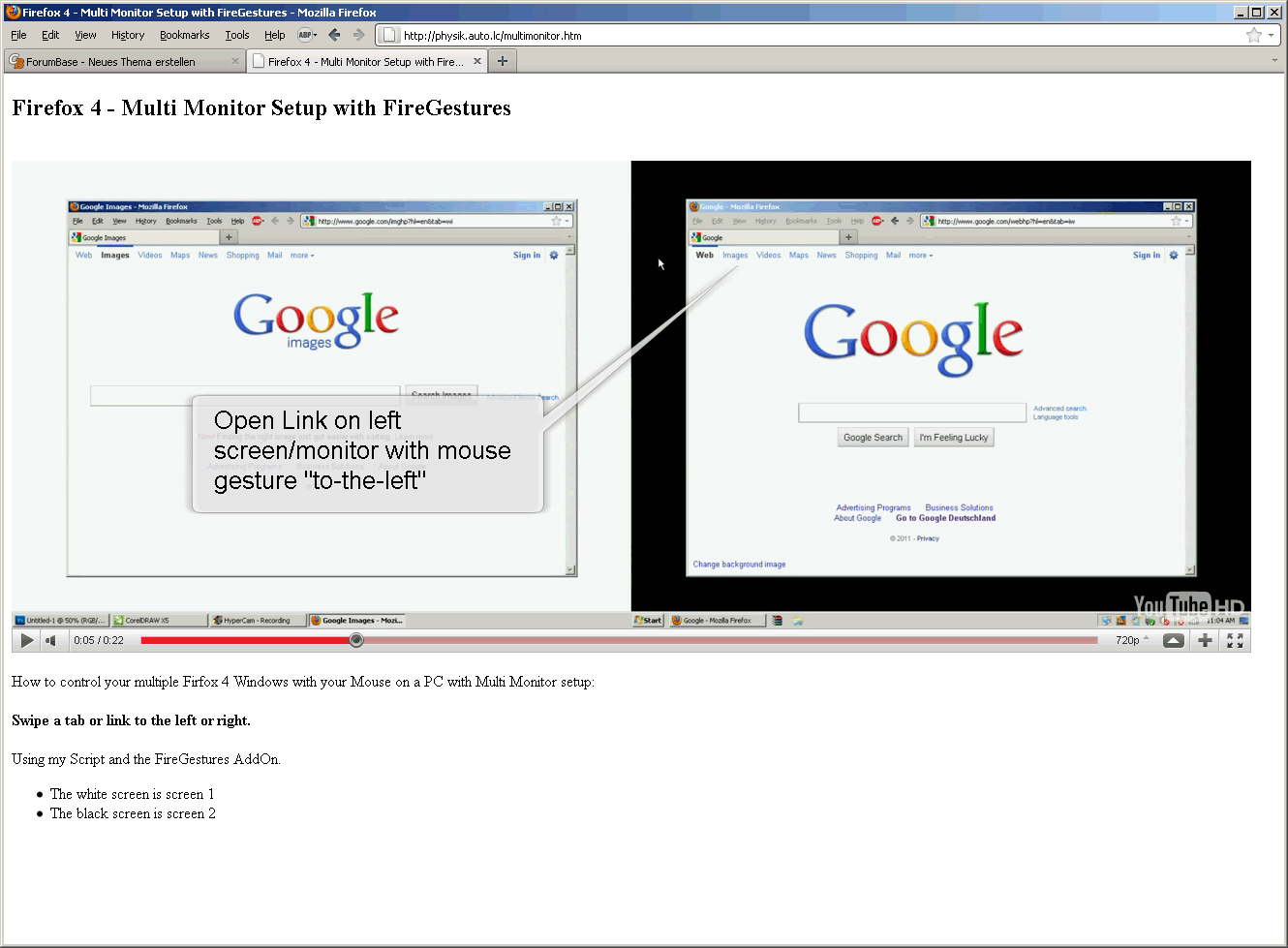Viewport: 1288px width, 948px height.
Task: Select the Firefox 4 - Multi Monitor Setup tab
Action: [365, 61]
